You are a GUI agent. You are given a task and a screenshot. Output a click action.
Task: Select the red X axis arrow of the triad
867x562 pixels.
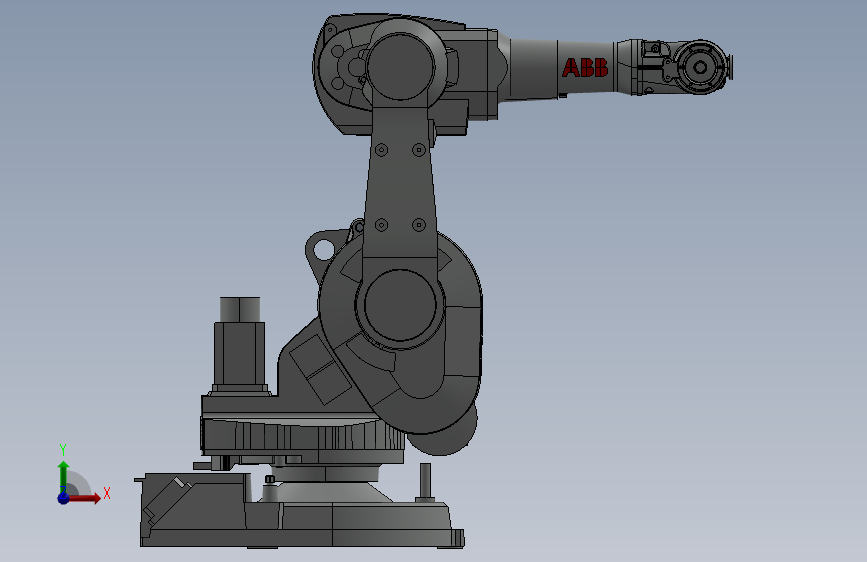pyautogui.click(x=84, y=498)
